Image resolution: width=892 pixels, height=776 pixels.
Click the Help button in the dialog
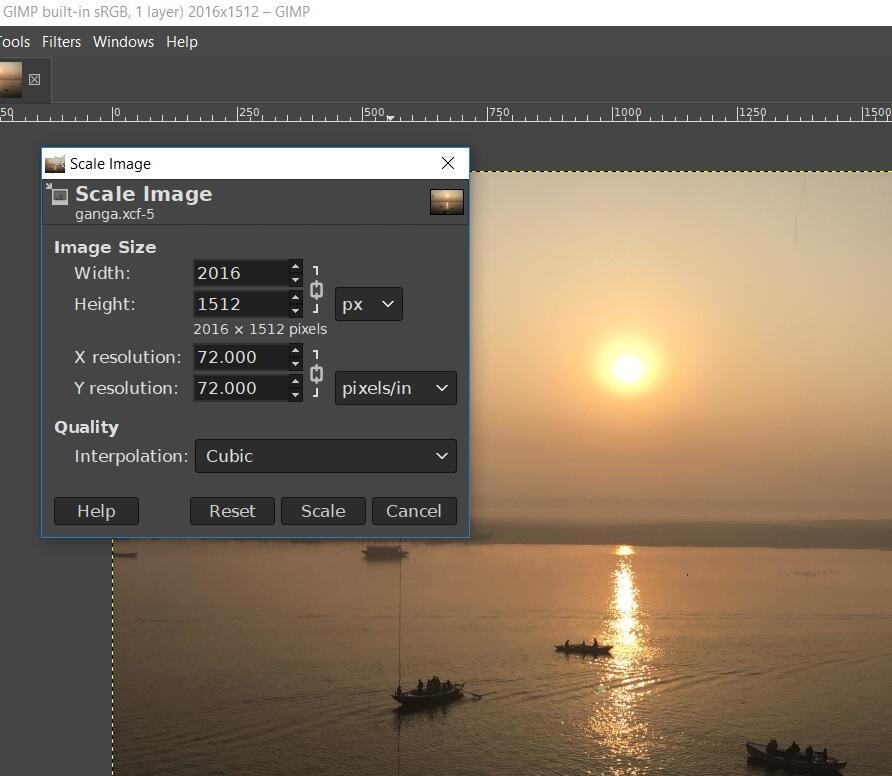96,511
